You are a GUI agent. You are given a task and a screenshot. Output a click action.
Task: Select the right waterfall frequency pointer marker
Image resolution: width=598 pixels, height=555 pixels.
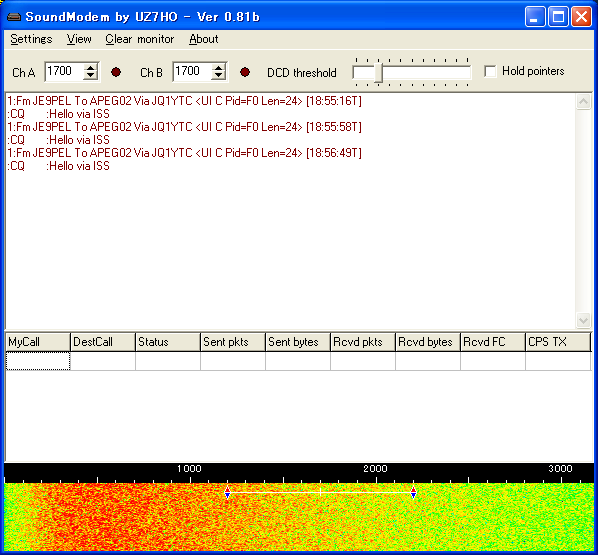[x=413, y=492]
